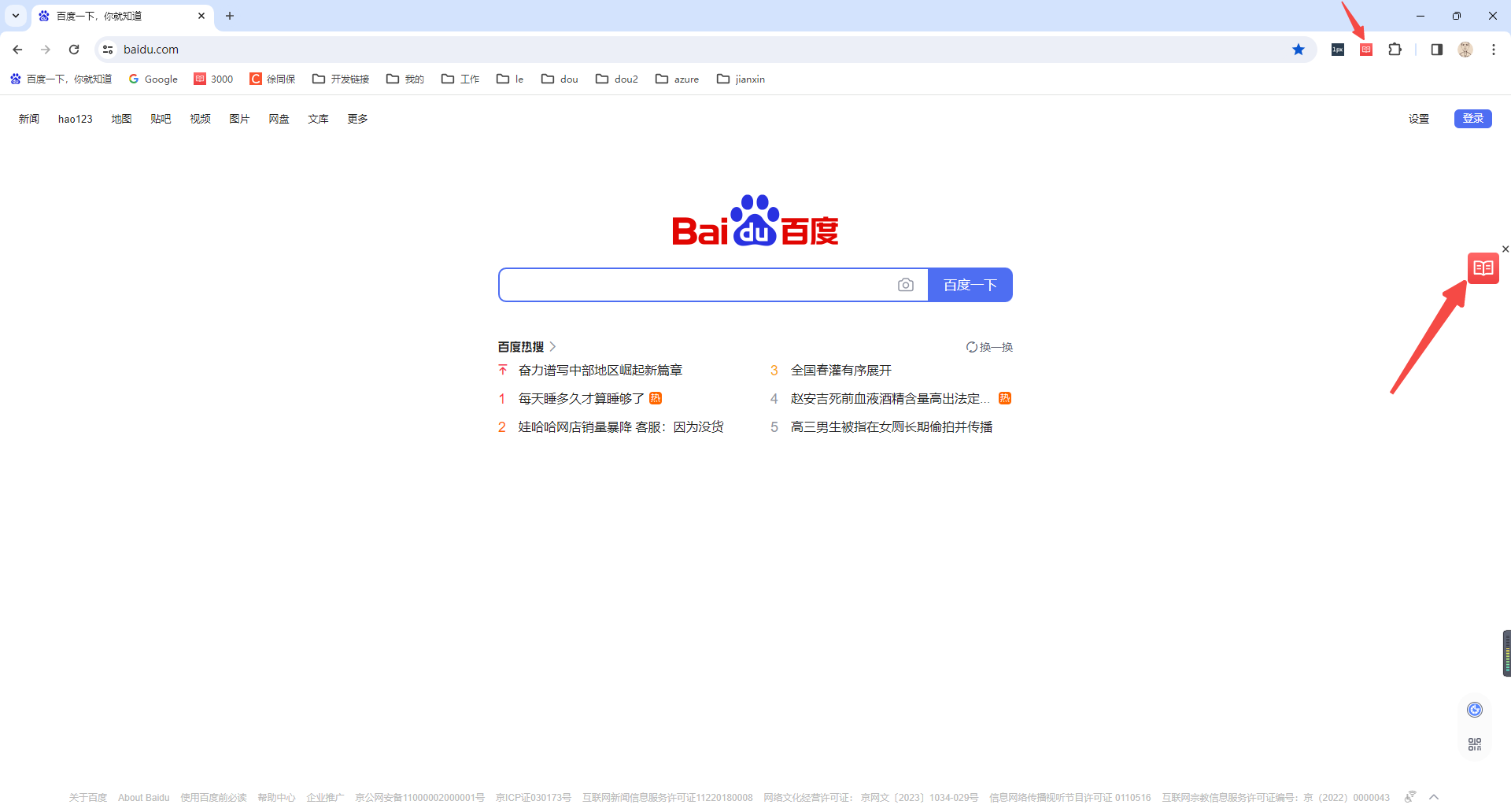Click the 登录 login button
Image resolution: width=1511 pixels, height=812 pixels.
(1473, 119)
